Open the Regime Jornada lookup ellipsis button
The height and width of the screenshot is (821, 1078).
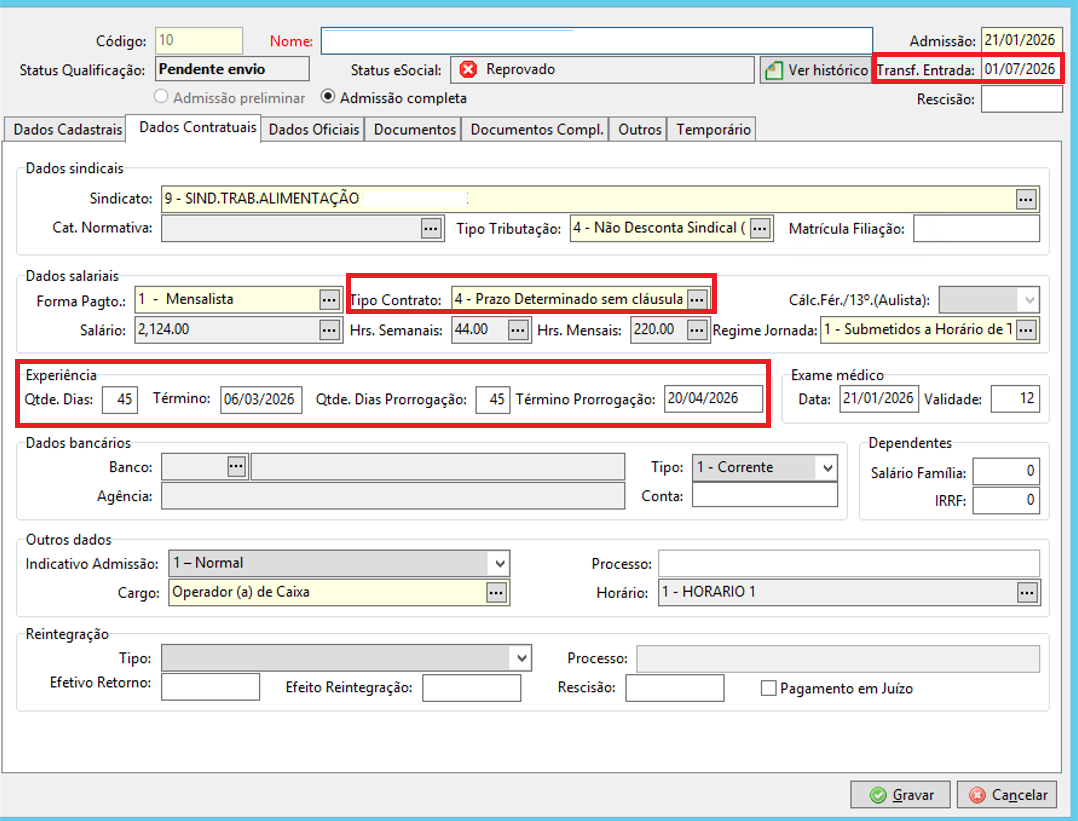[x=1026, y=330]
